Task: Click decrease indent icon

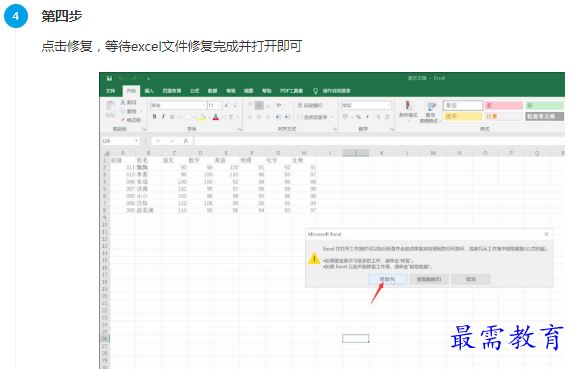Action: tap(279, 117)
